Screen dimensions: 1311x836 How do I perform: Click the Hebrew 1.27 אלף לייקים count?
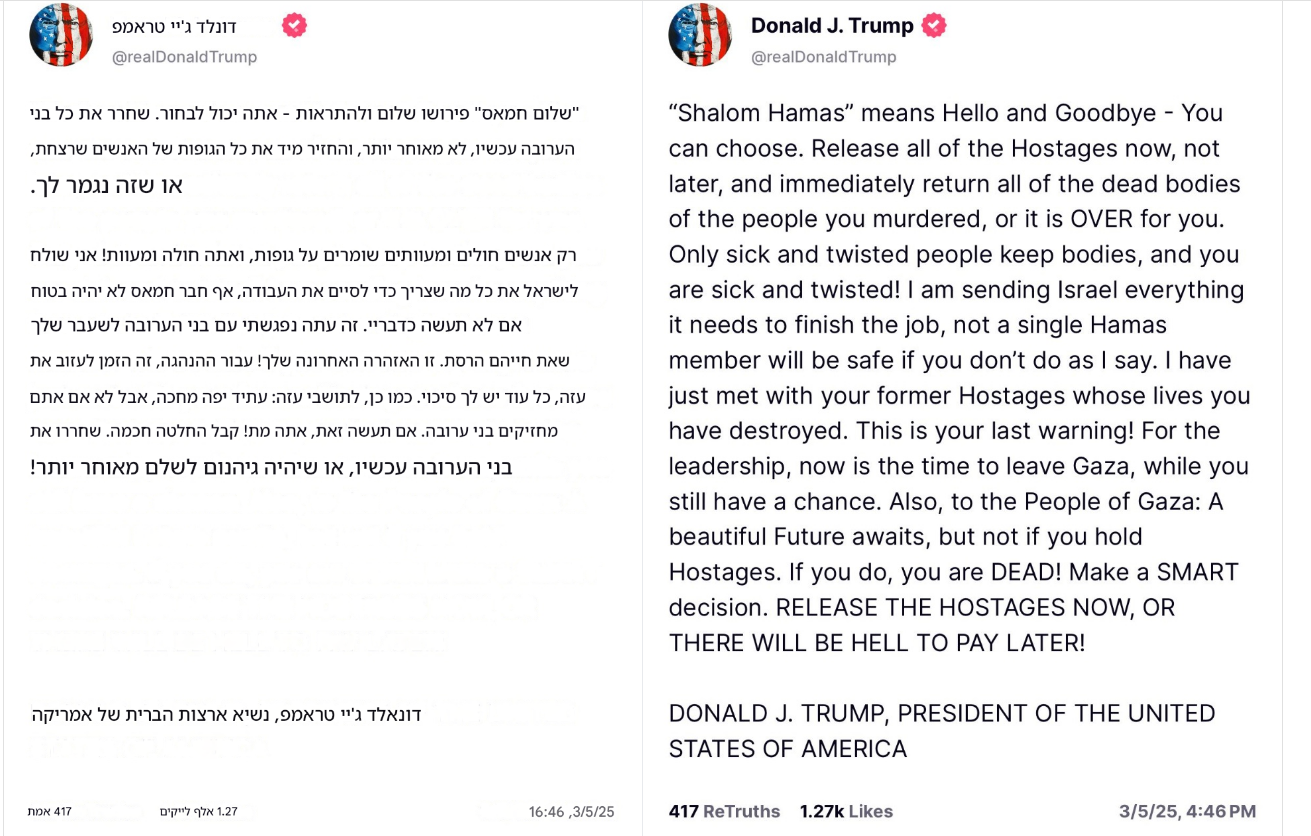(198, 811)
